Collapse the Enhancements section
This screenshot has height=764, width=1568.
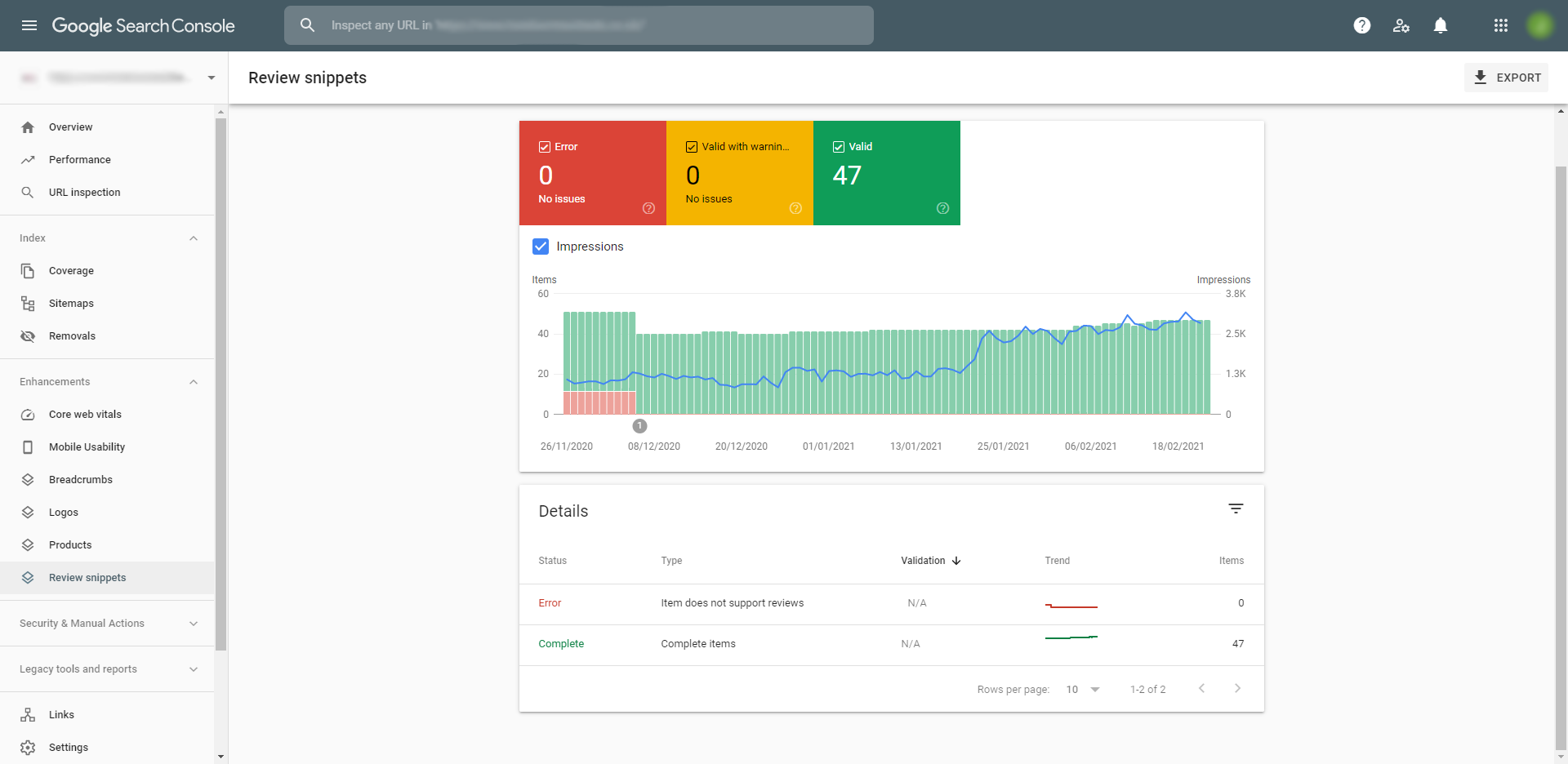click(x=194, y=382)
